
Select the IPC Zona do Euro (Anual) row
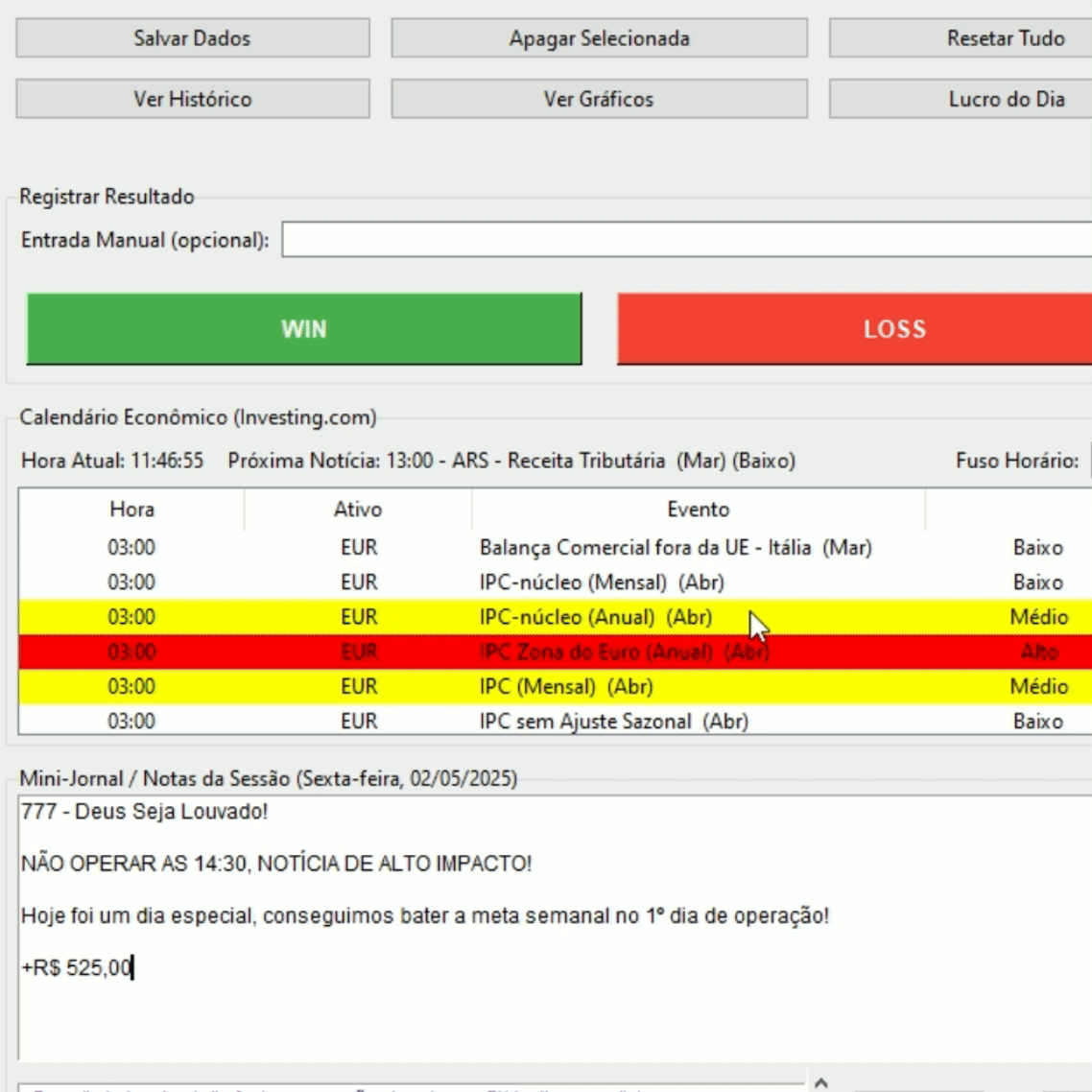click(555, 652)
